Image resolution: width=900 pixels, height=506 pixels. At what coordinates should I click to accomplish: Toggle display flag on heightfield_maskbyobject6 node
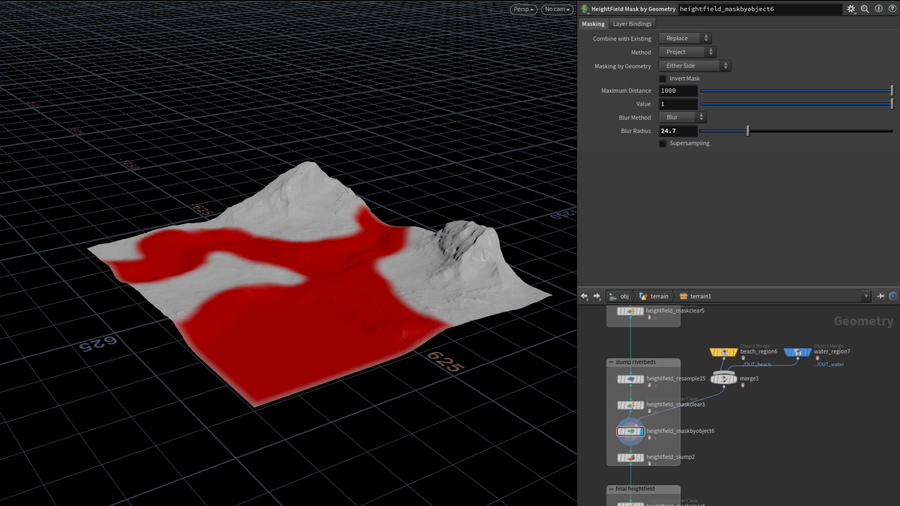click(x=641, y=431)
